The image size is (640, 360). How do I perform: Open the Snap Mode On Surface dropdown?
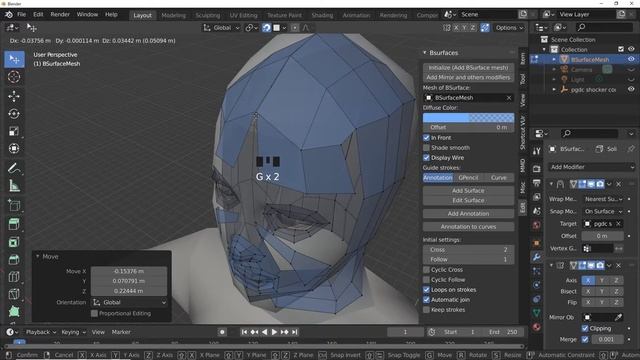[603, 211]
